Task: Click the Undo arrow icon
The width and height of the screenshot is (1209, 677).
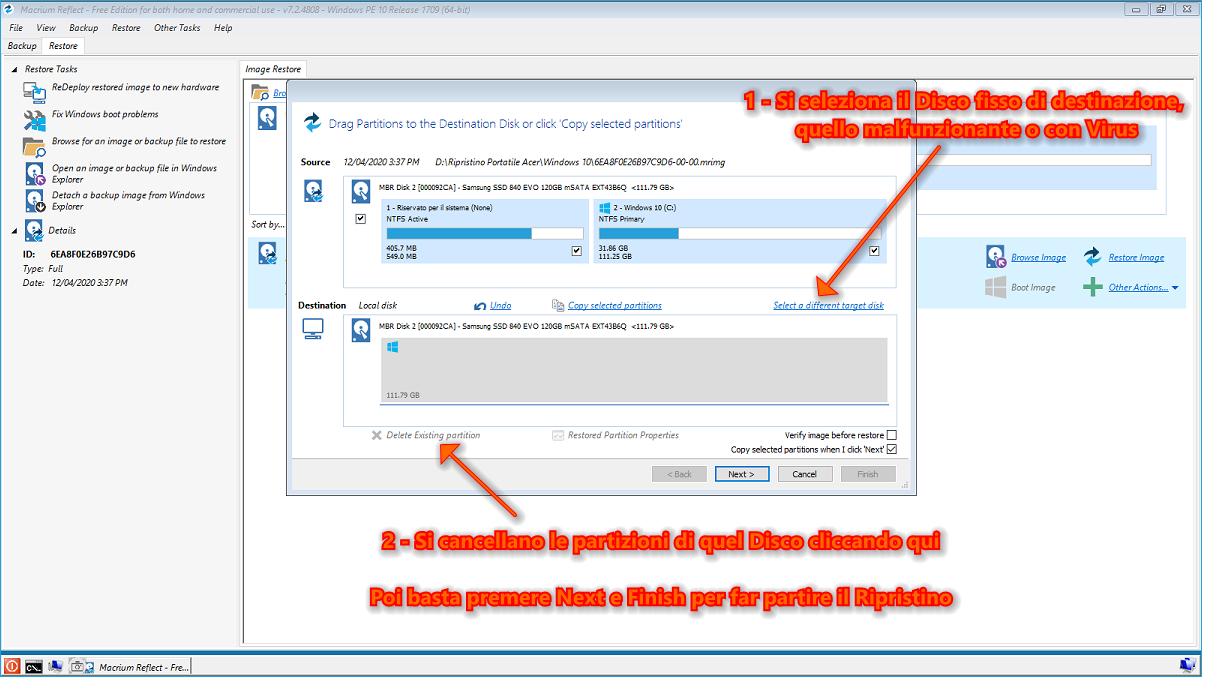Action: (480, 305)
